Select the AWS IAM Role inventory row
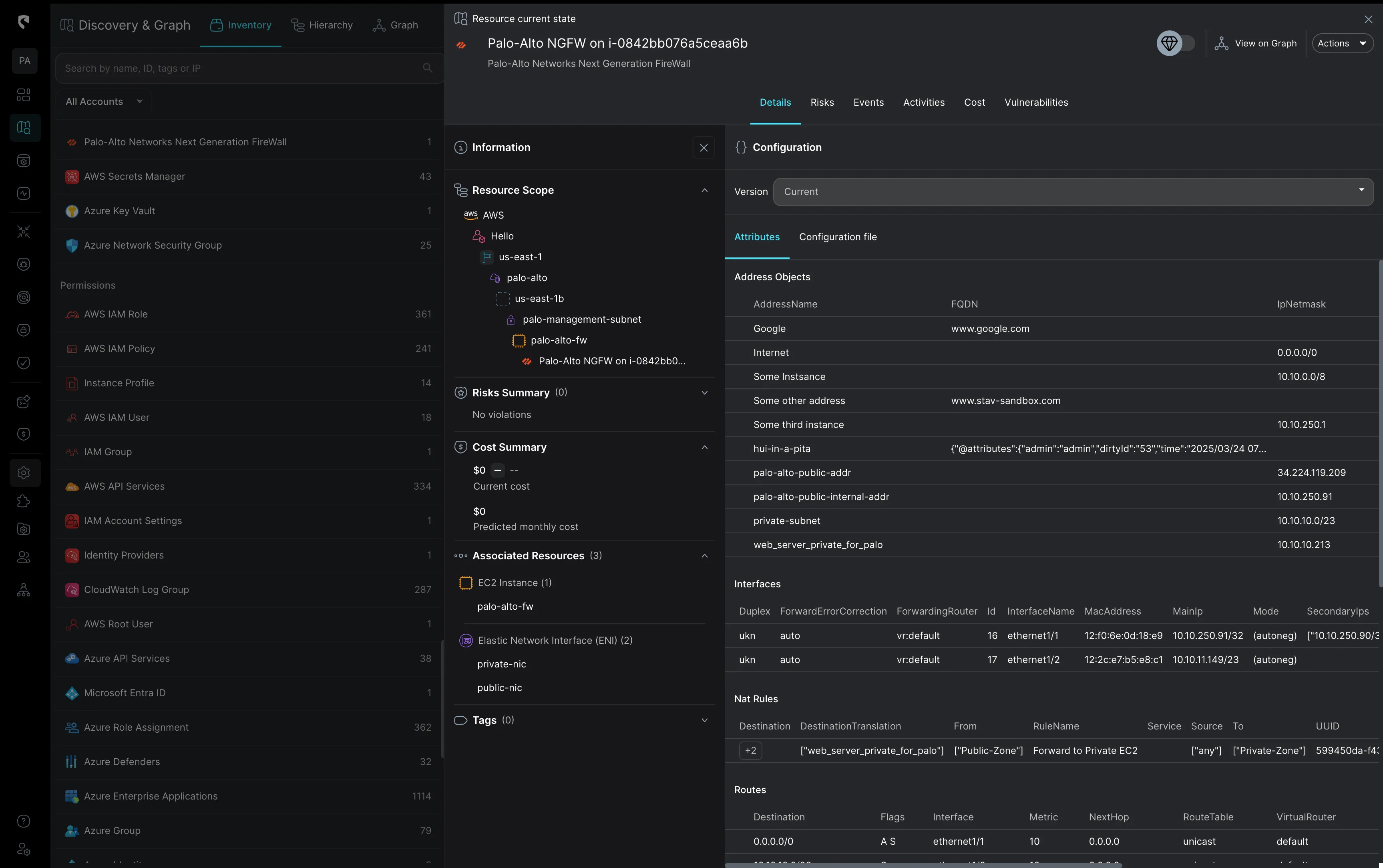 tap(249, 314)
